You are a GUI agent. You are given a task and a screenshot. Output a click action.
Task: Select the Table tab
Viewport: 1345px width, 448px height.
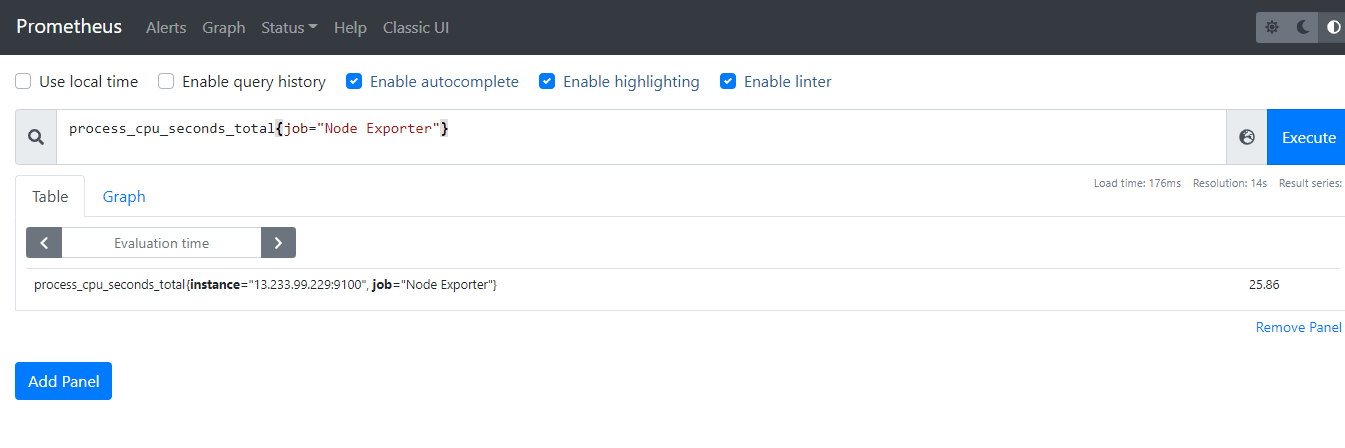(50, 197)
